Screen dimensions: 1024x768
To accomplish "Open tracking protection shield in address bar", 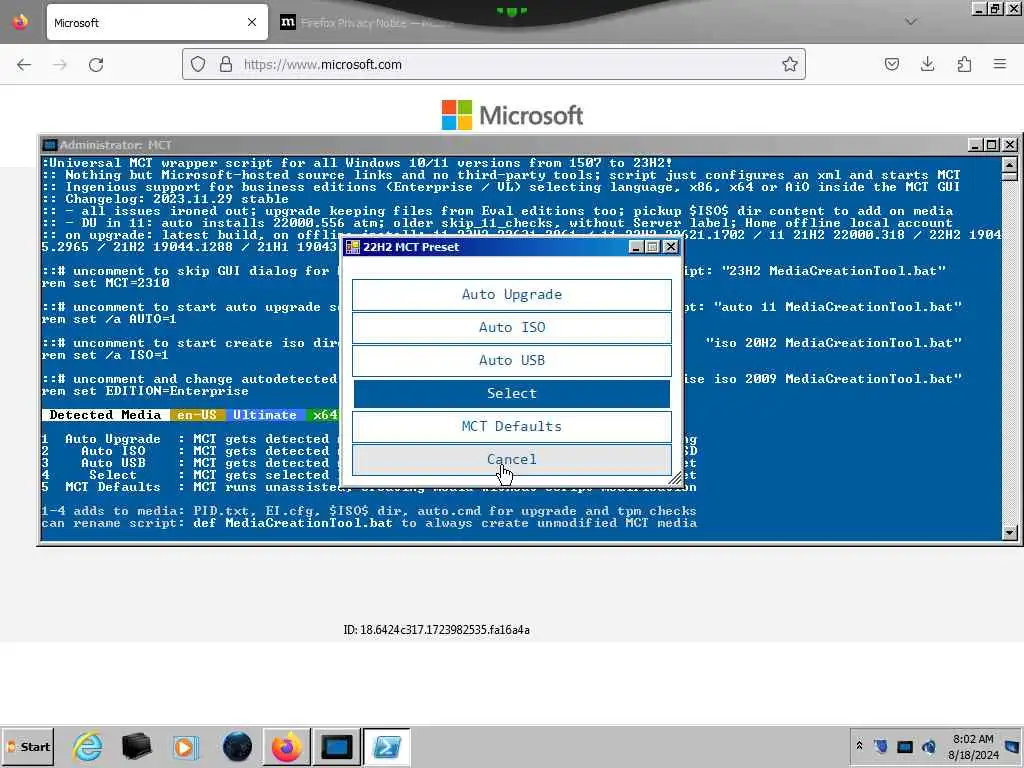I will 198,64.
